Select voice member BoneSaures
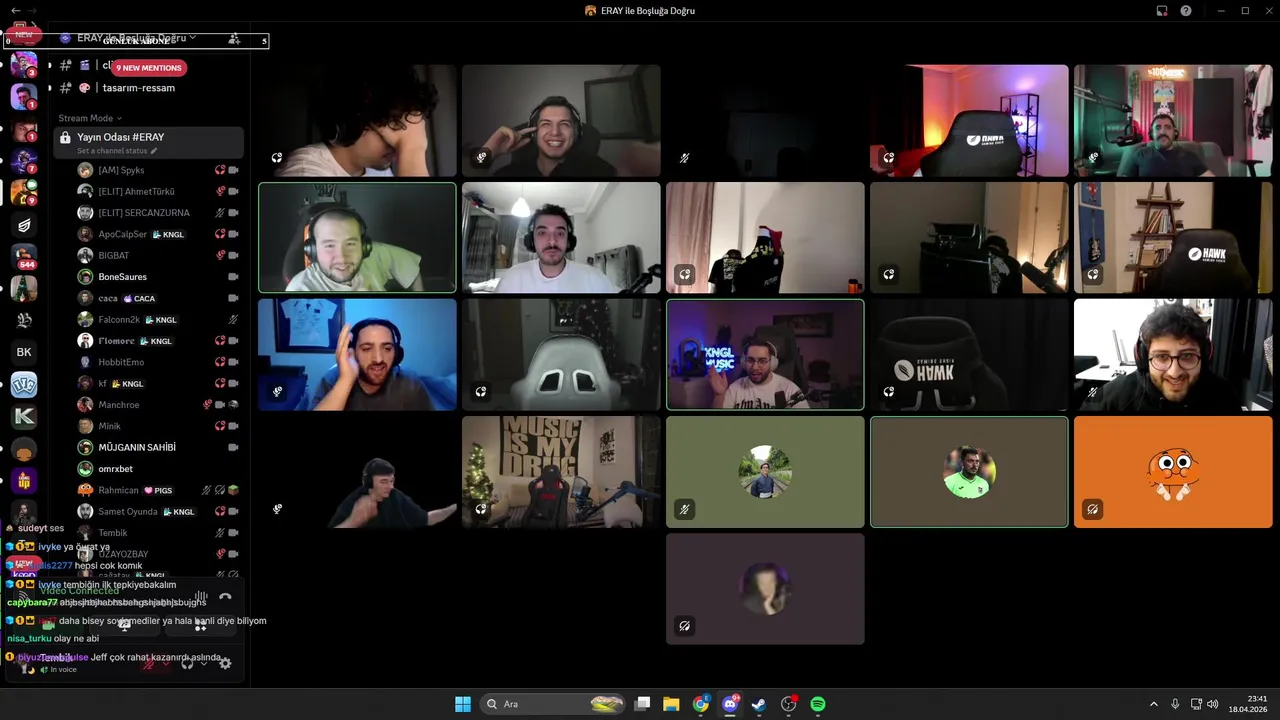Screen dimensions: 1280x720 point(158,277)
